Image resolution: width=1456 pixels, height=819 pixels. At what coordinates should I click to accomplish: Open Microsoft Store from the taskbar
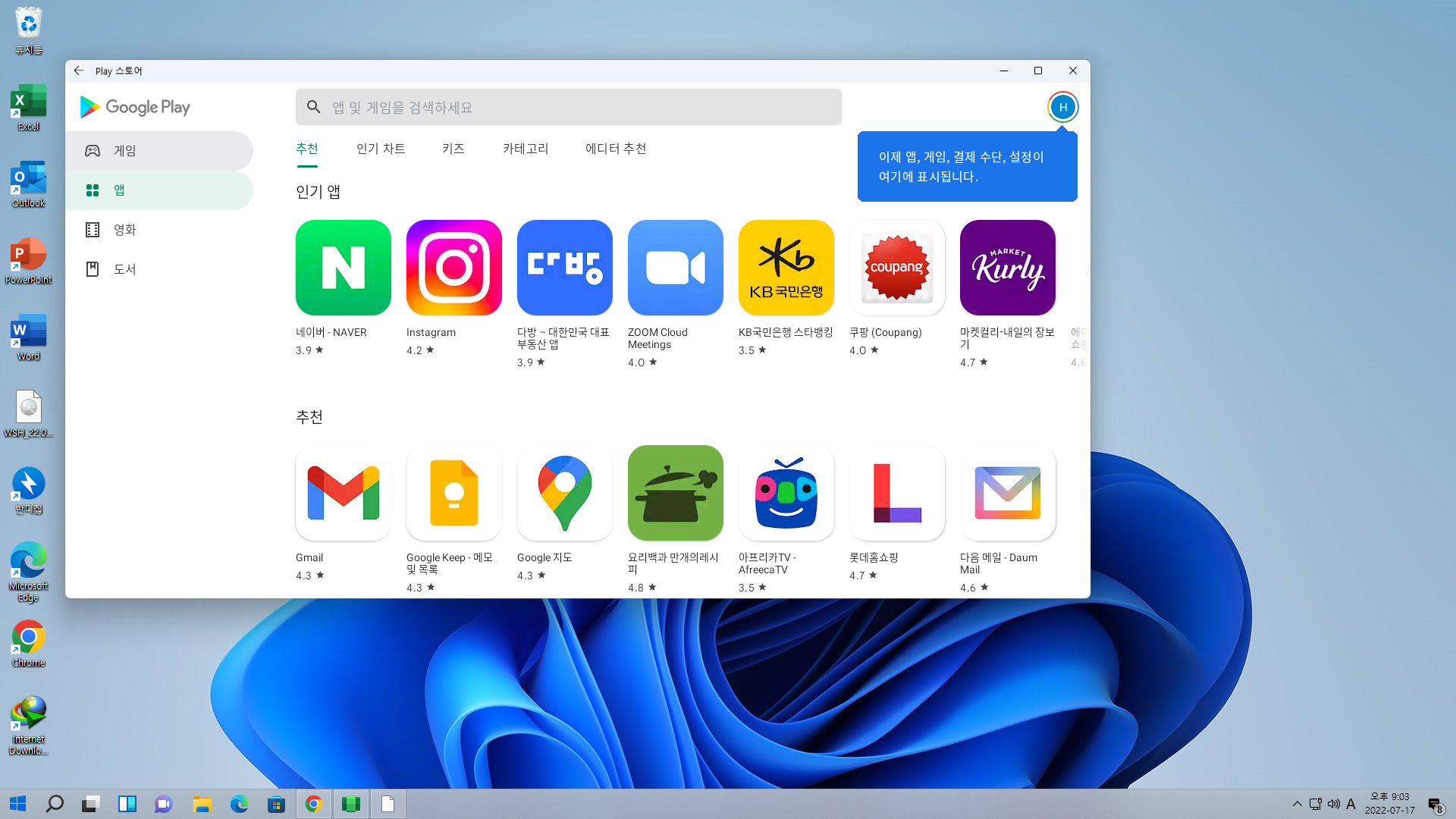click(276, 804)
